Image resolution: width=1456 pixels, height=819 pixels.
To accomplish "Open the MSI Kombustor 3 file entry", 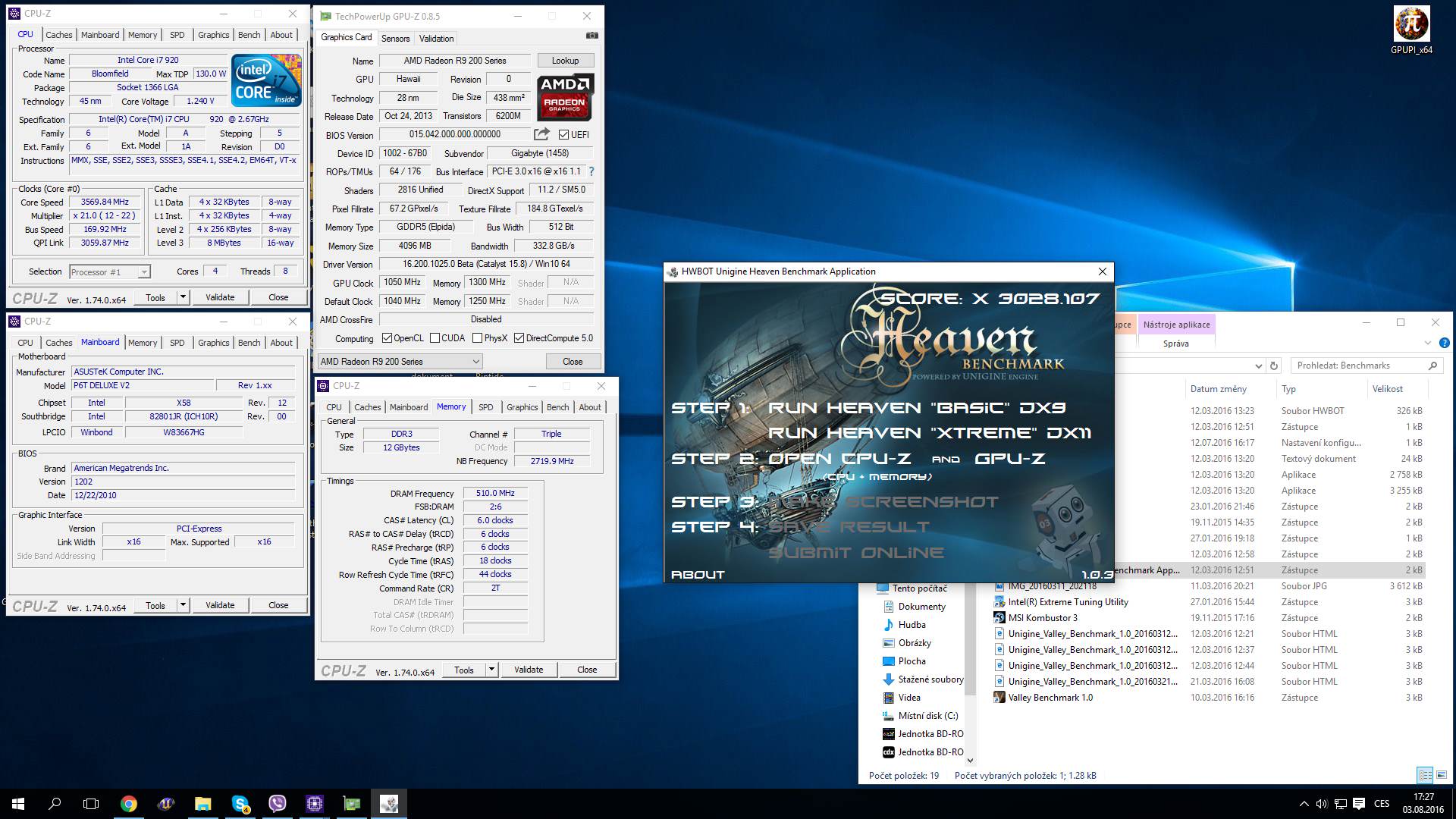I will pos(1043,618).
